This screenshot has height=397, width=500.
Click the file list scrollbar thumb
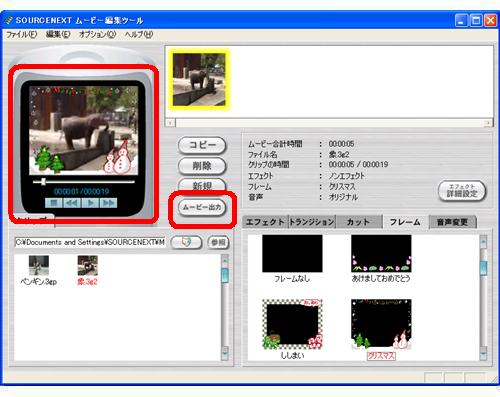[x=225, y=275]
